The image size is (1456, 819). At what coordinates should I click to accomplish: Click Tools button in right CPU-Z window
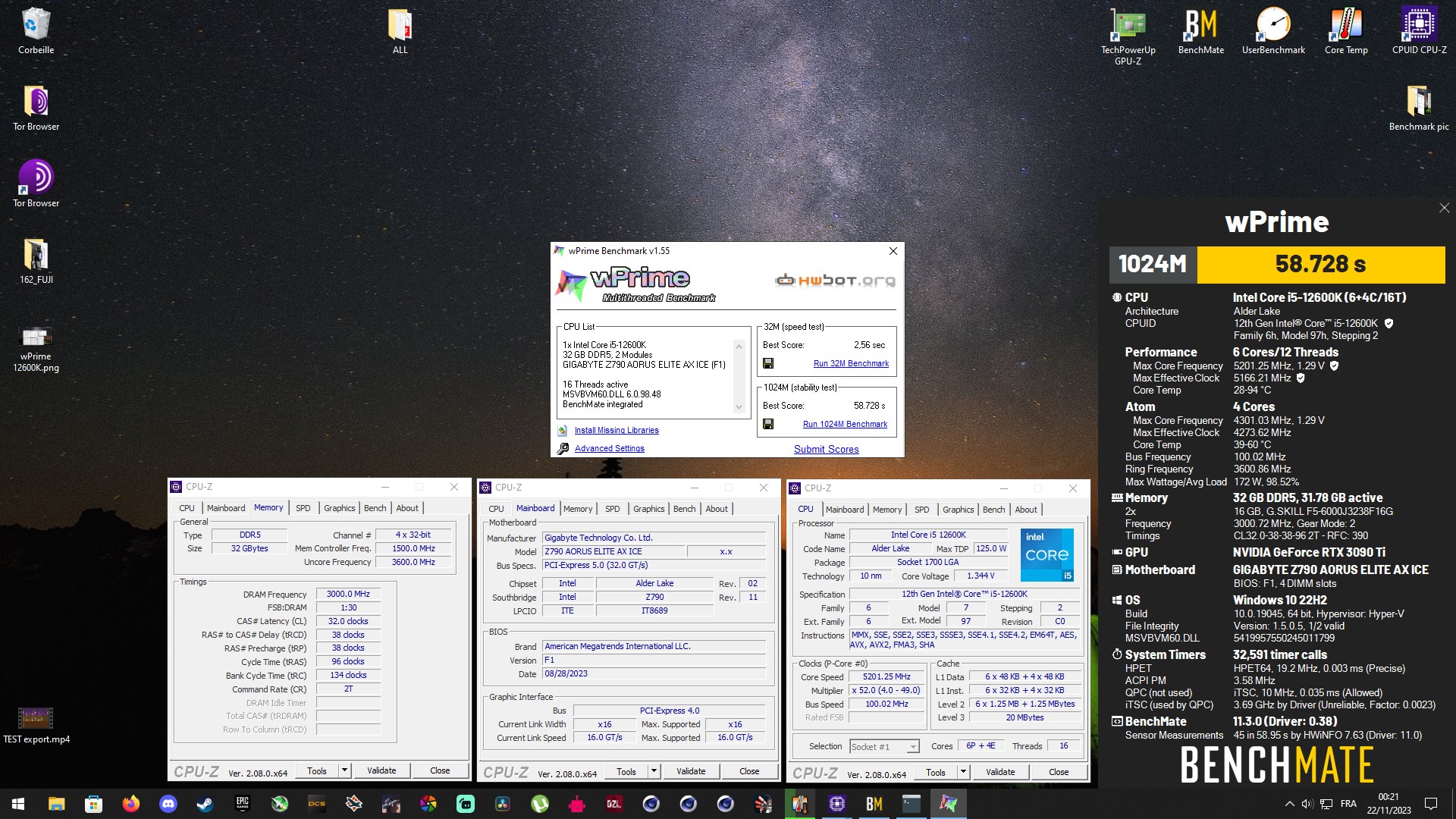coord(935,772)
